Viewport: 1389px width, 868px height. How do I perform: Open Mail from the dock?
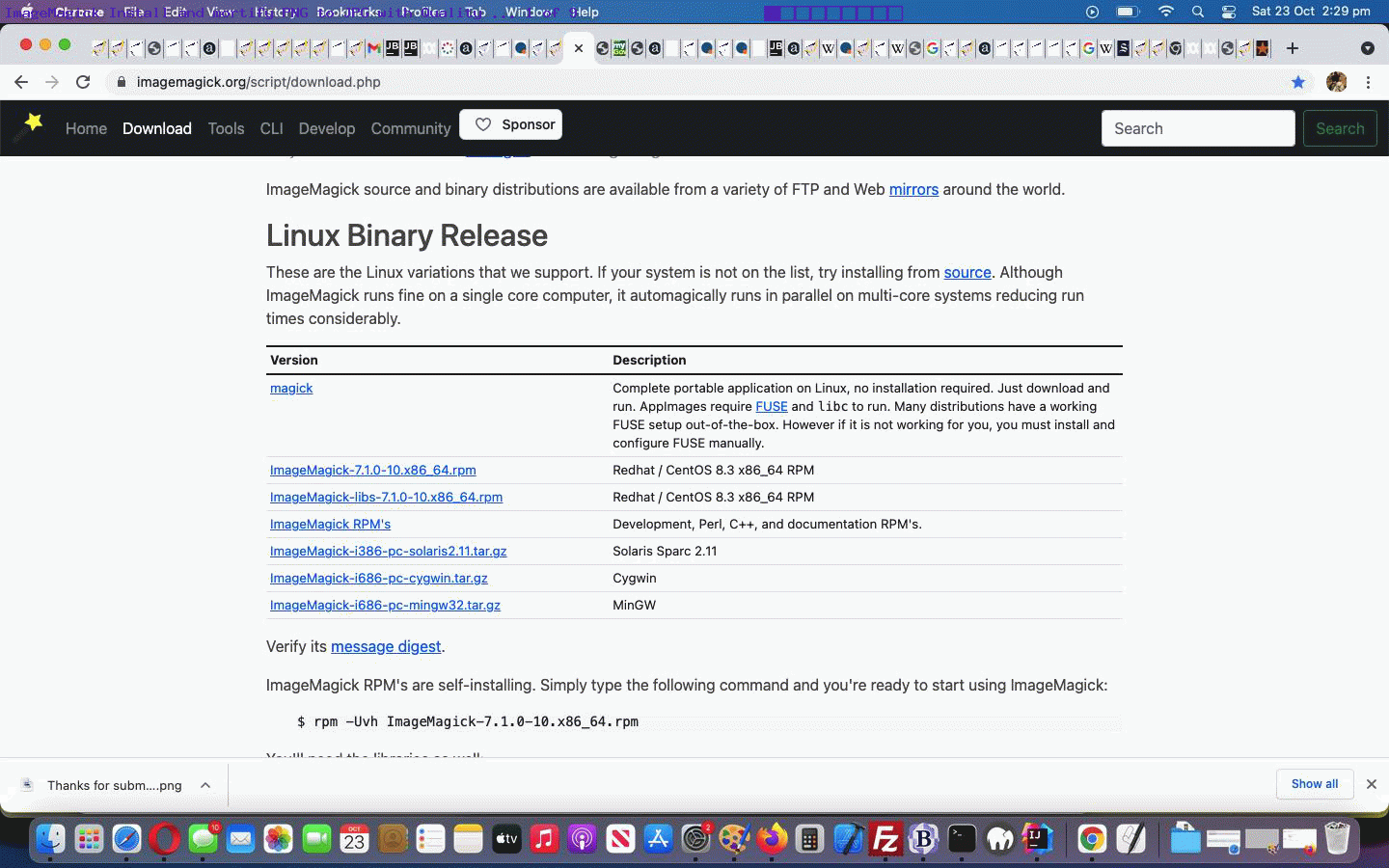pyautogui.click(x=240, y=839)
